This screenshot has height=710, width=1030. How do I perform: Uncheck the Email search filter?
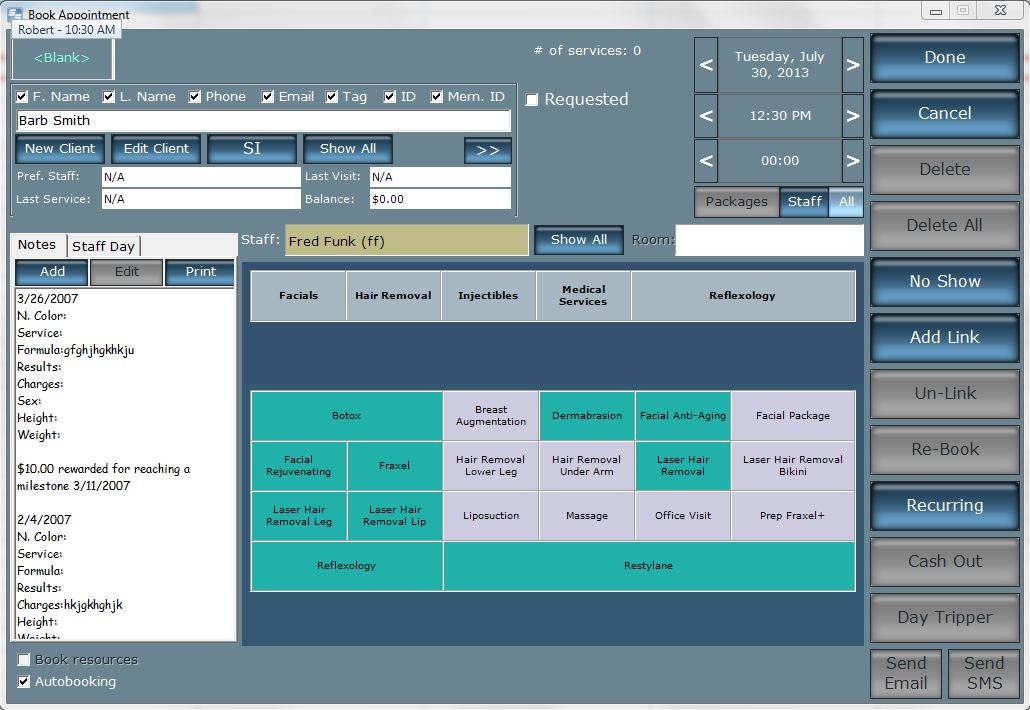tap(268, 97)
